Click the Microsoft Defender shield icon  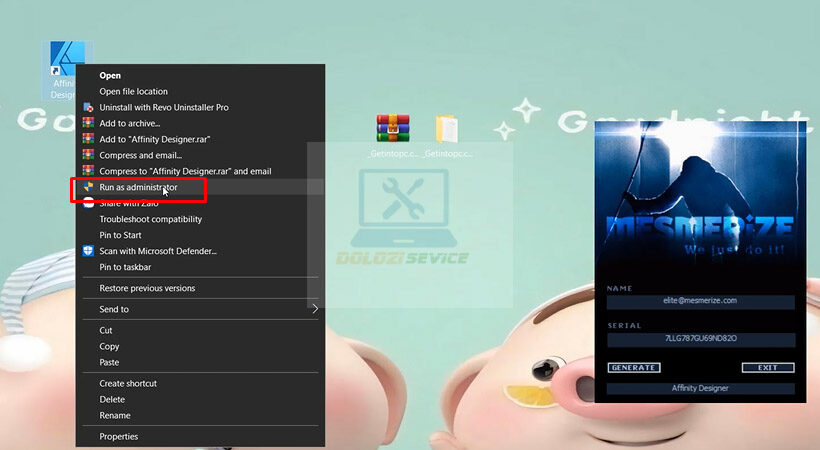click(88, 251)
